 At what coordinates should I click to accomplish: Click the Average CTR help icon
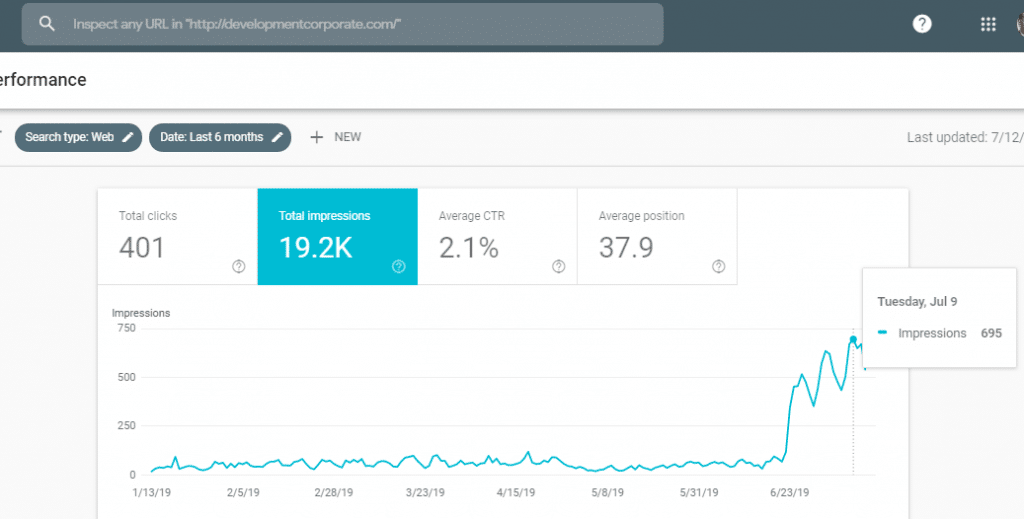[x=558, y=266]
